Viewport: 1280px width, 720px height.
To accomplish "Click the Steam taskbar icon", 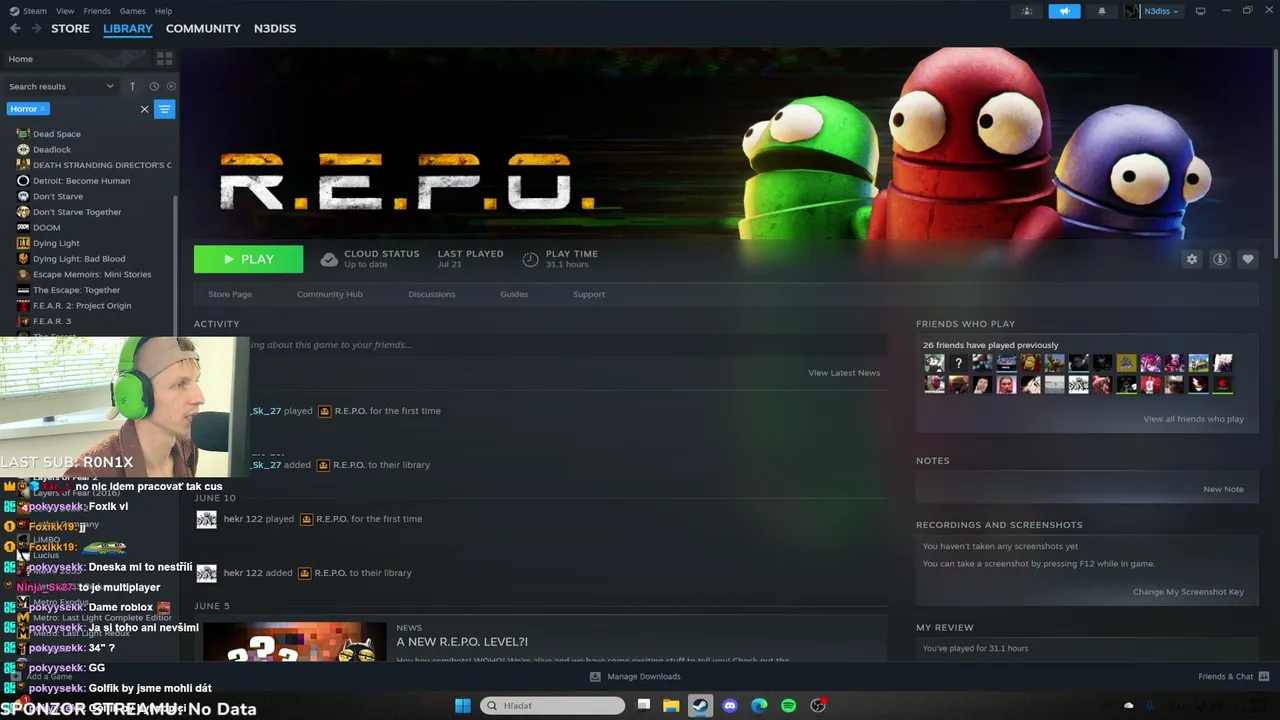I will [x=701, y=706].
